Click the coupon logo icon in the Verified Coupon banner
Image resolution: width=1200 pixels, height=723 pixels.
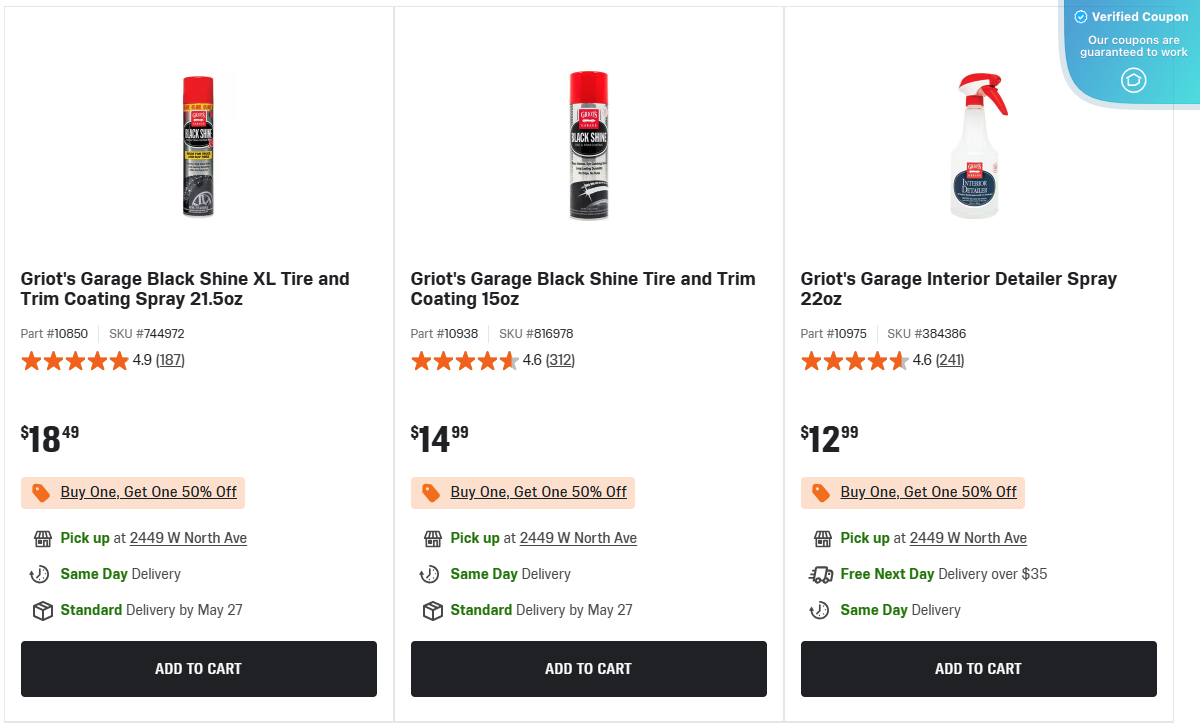1134,80
